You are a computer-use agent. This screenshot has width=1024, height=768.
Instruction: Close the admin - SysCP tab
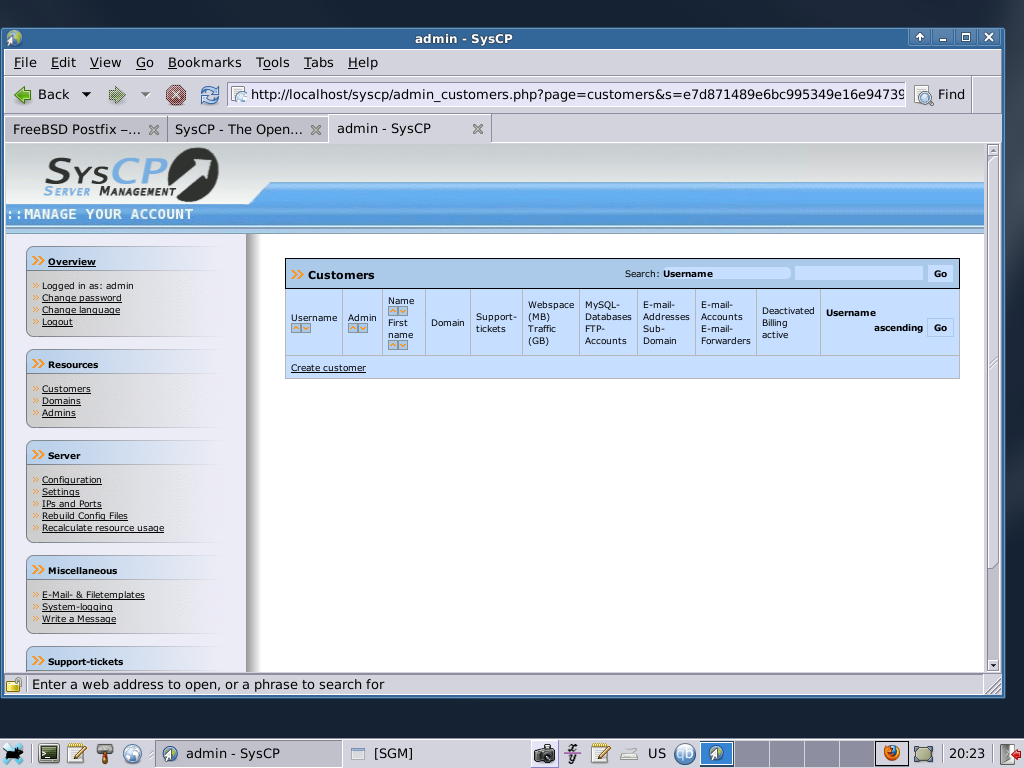(x=478, y=129)
